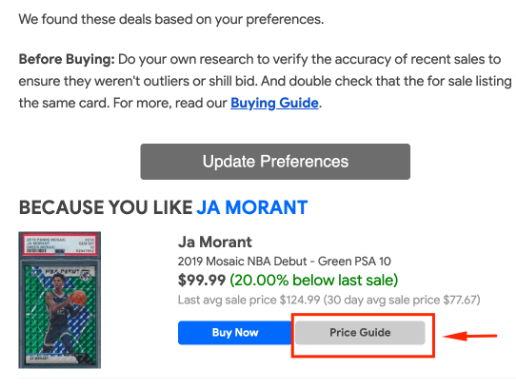
Task: Click the Update Preferences button
Action: click(275, 162)
